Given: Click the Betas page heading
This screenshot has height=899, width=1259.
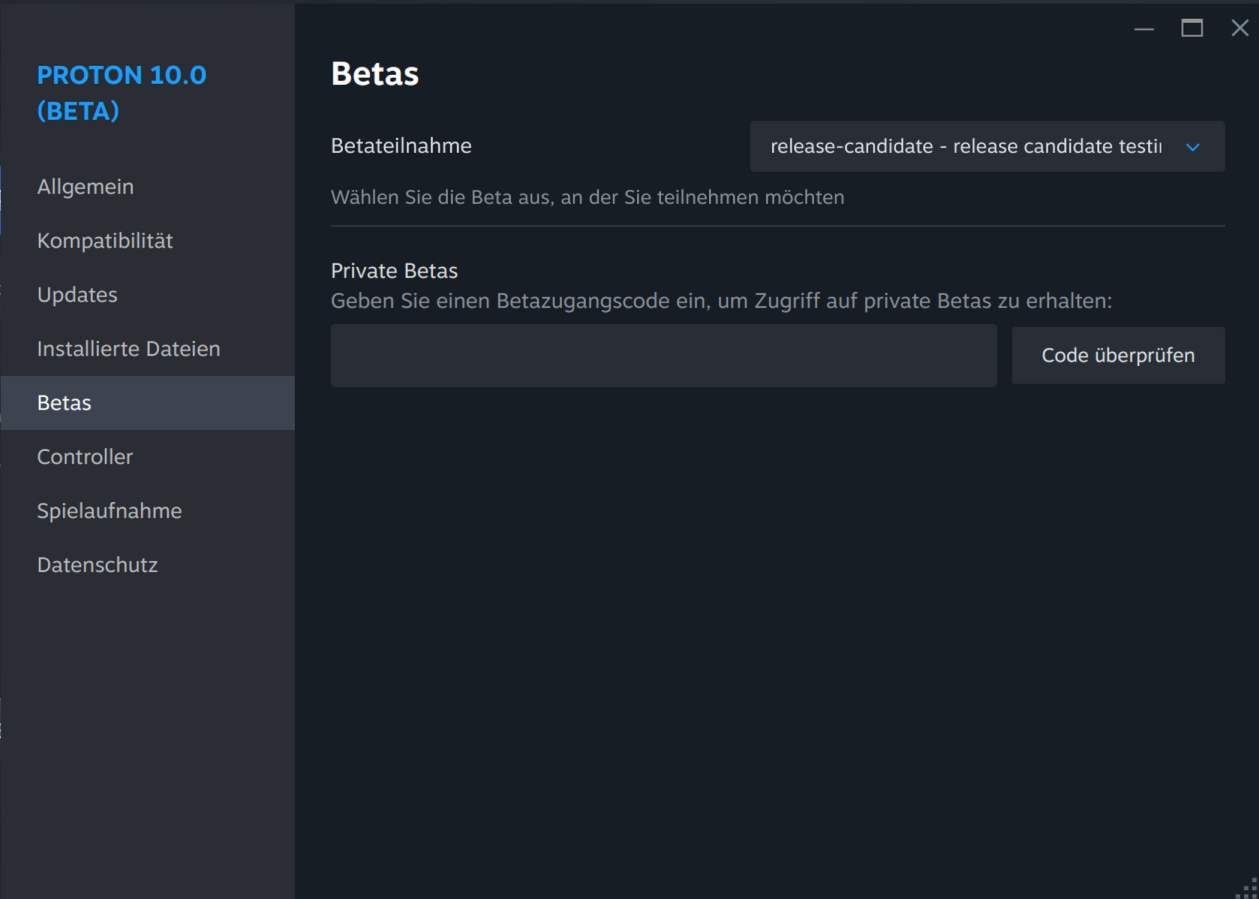Looking at the screenshot, I should click(375, 74).
